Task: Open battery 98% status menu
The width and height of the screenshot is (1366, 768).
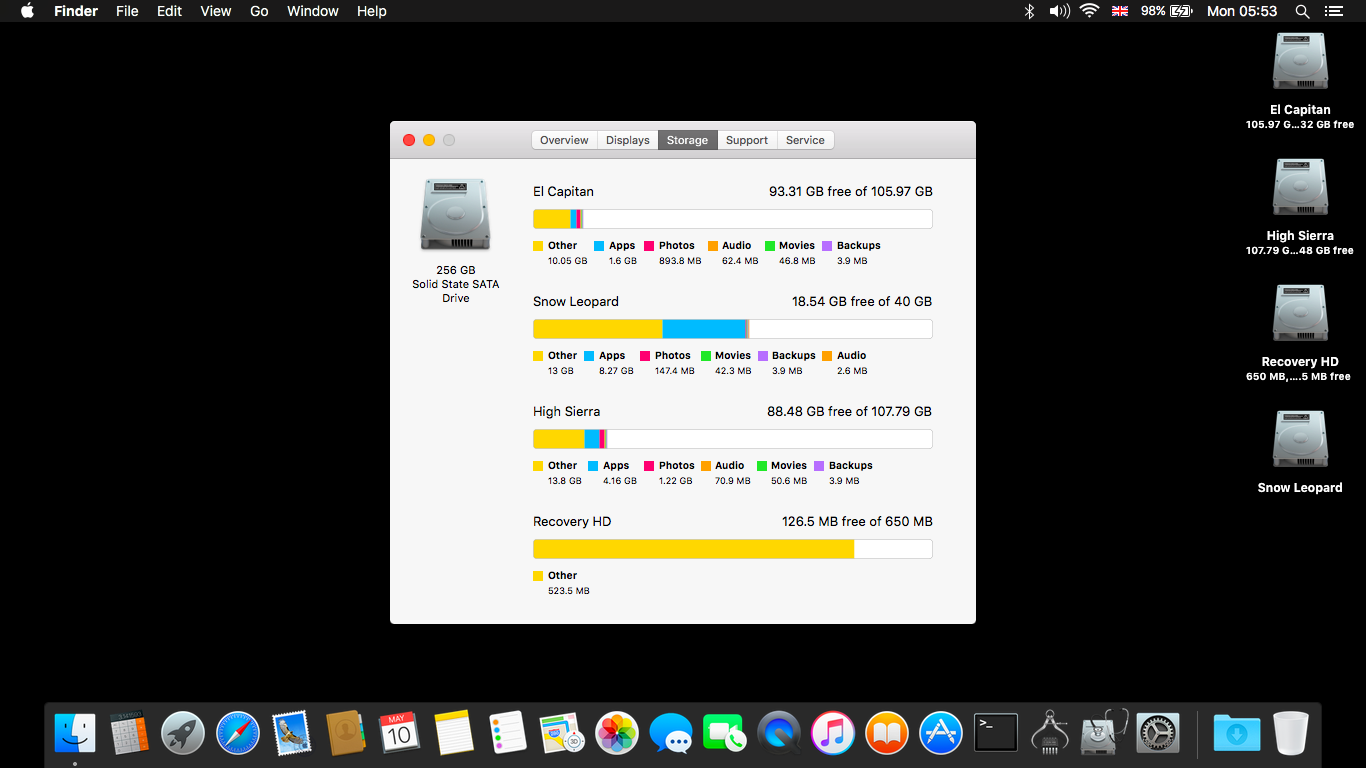Action: [1166, 11]
